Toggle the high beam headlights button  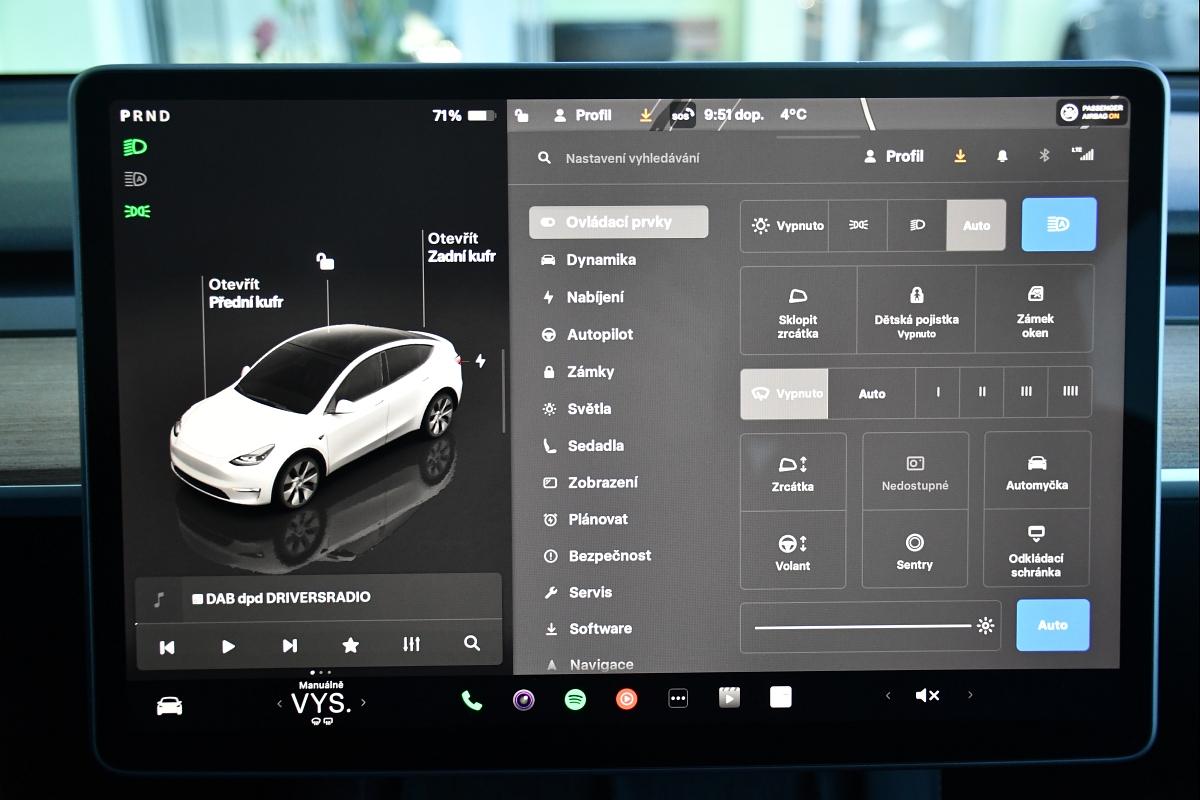(1058, 224)
